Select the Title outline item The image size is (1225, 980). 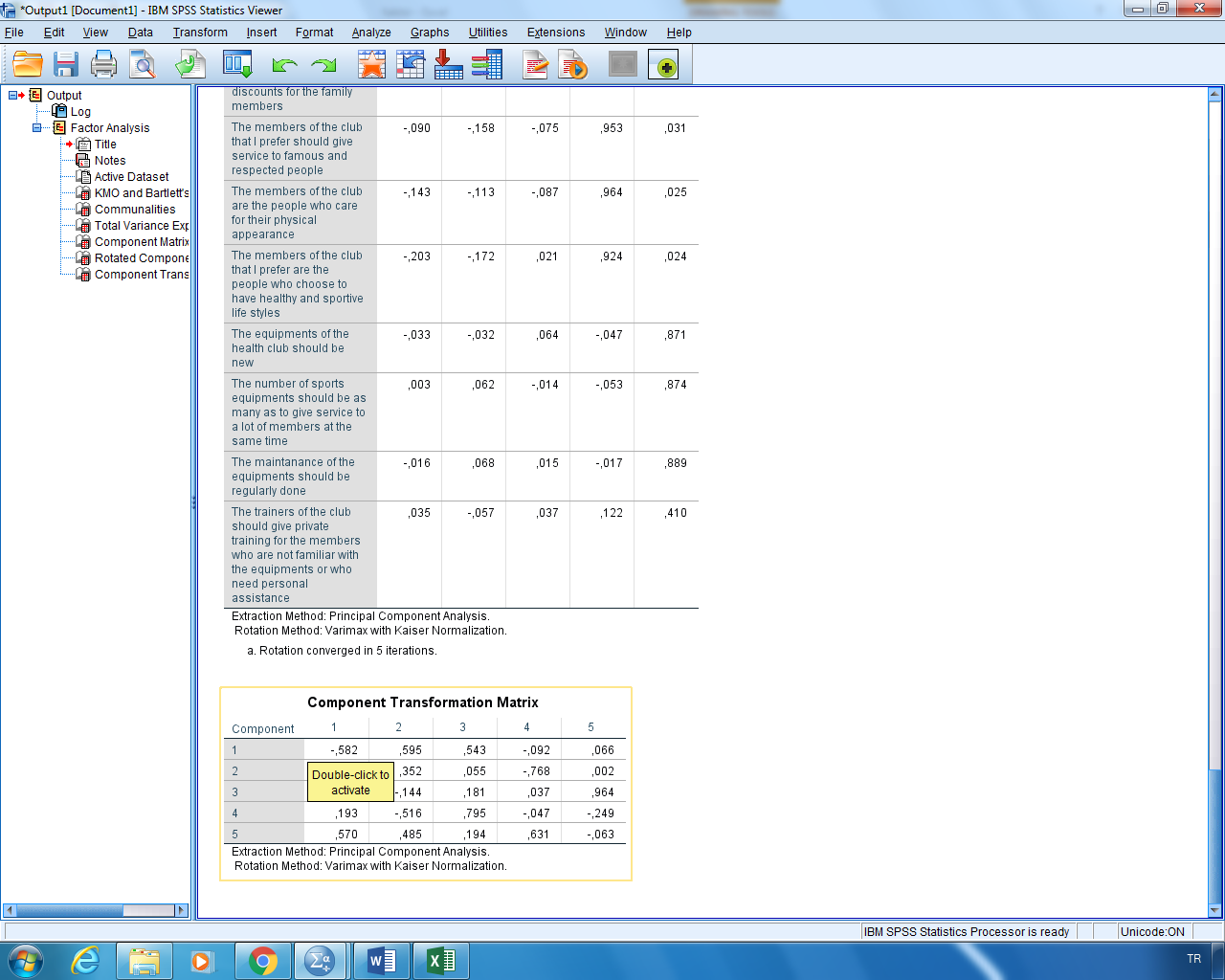click(105, 144)
